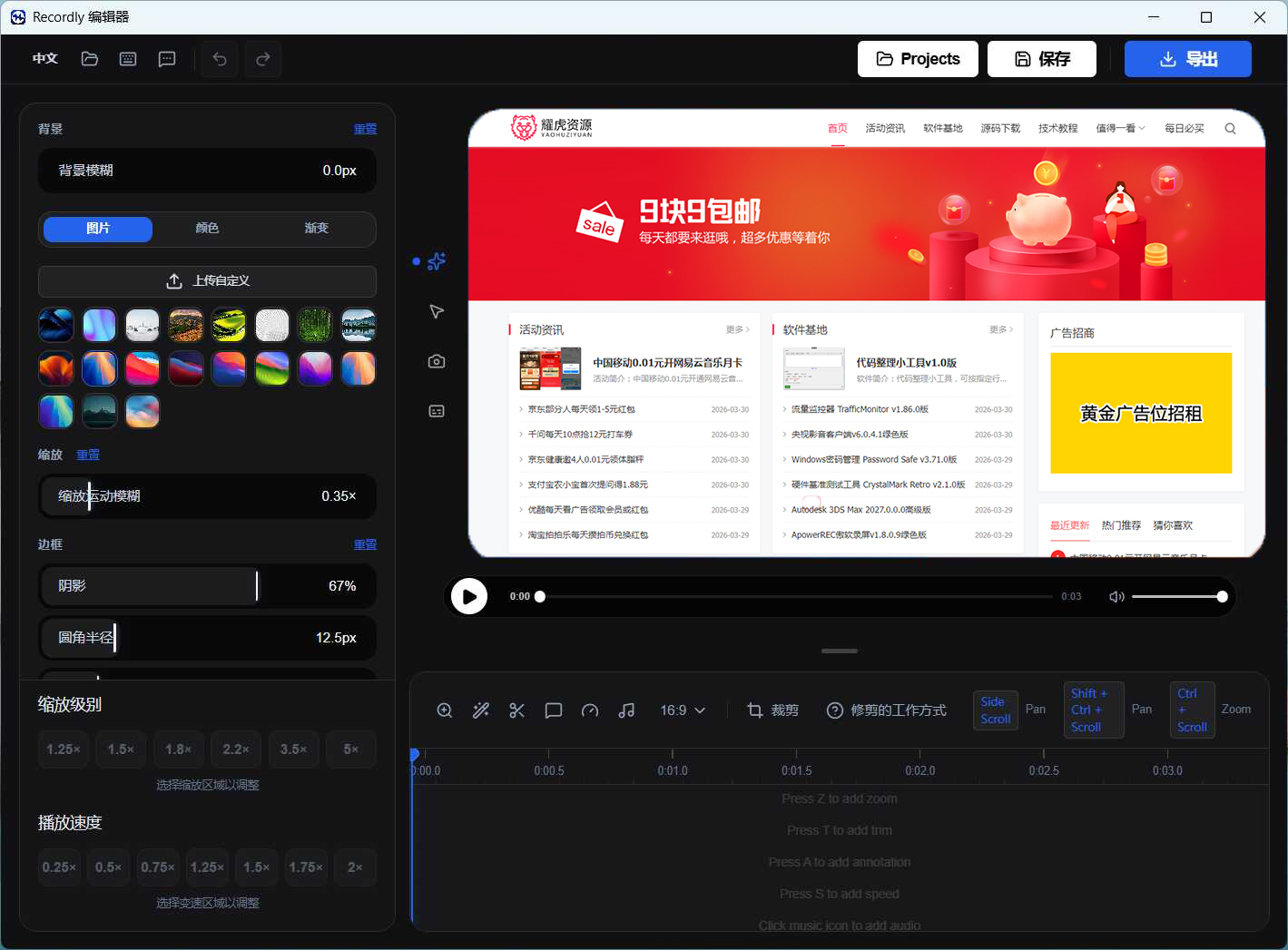Select the green matrix wallpaper thumbnail
Screen dimensions: 1288x950
(x=315, y=325)
